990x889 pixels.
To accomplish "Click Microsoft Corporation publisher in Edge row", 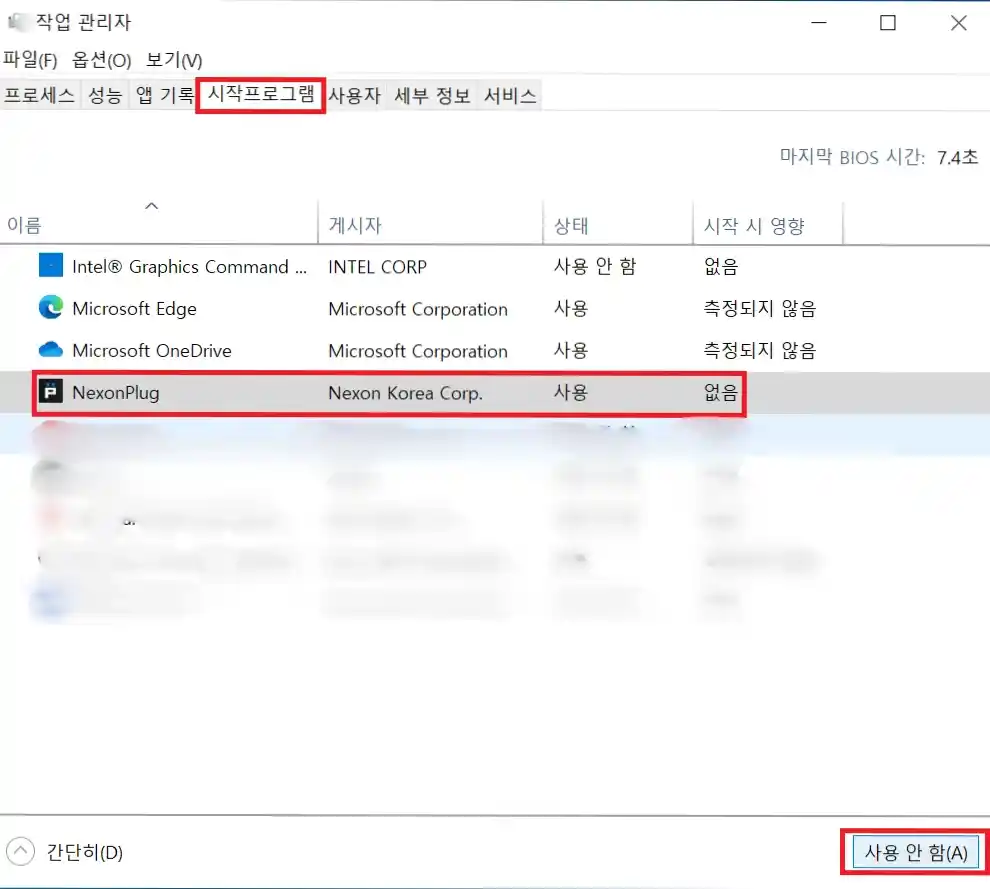I will coord(418,309).
